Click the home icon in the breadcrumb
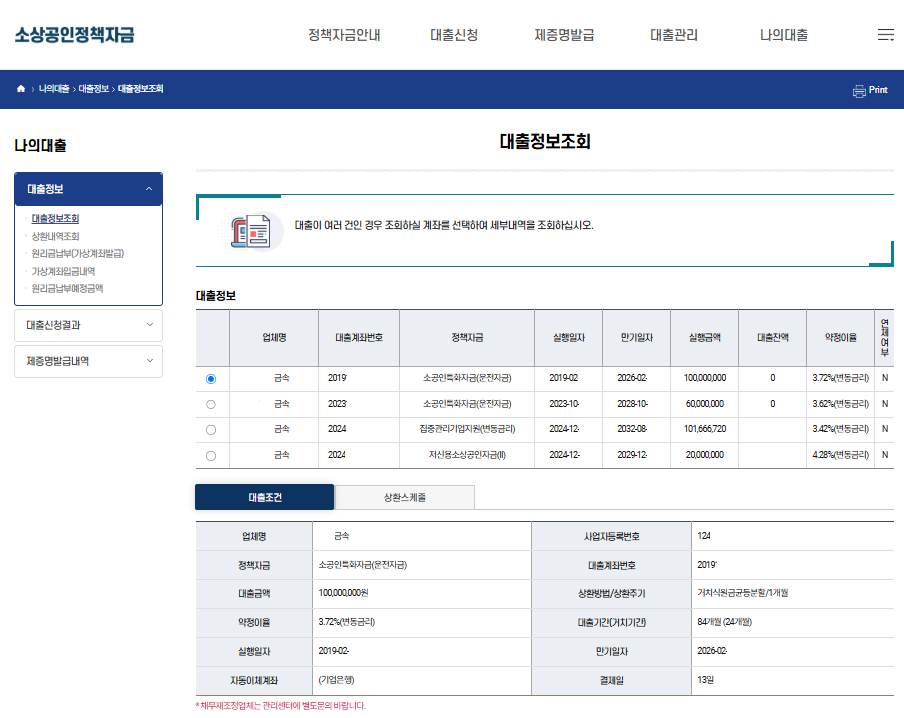 tap(20, 89)
